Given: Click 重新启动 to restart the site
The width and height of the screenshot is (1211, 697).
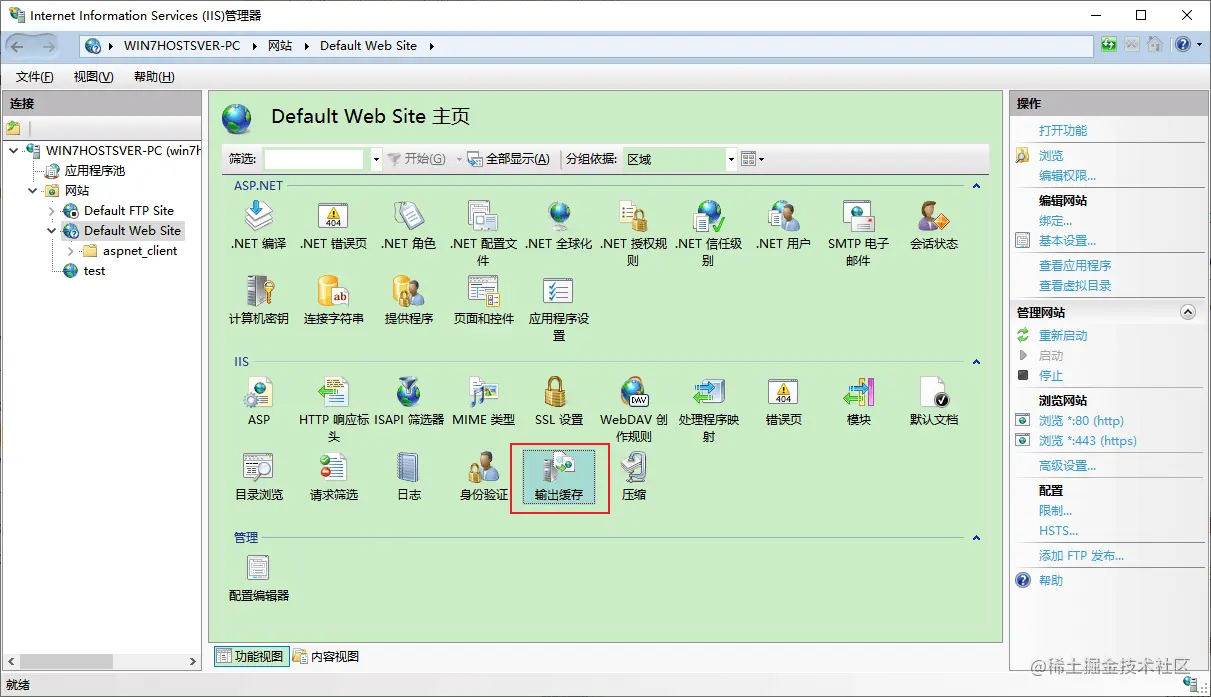Looking at the screenshot, I should click(x=1063, y=336).
